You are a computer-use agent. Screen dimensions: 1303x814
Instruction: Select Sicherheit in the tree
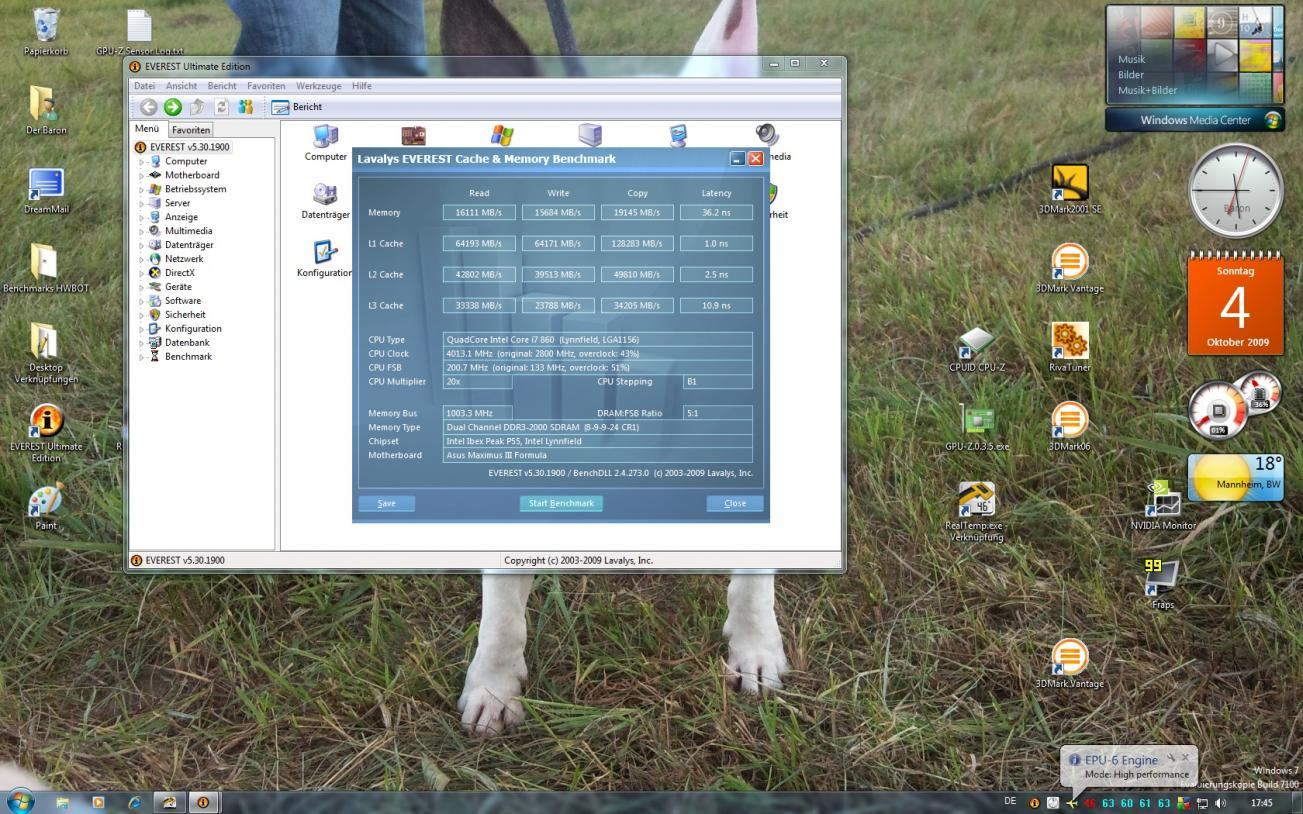(185, 315)
